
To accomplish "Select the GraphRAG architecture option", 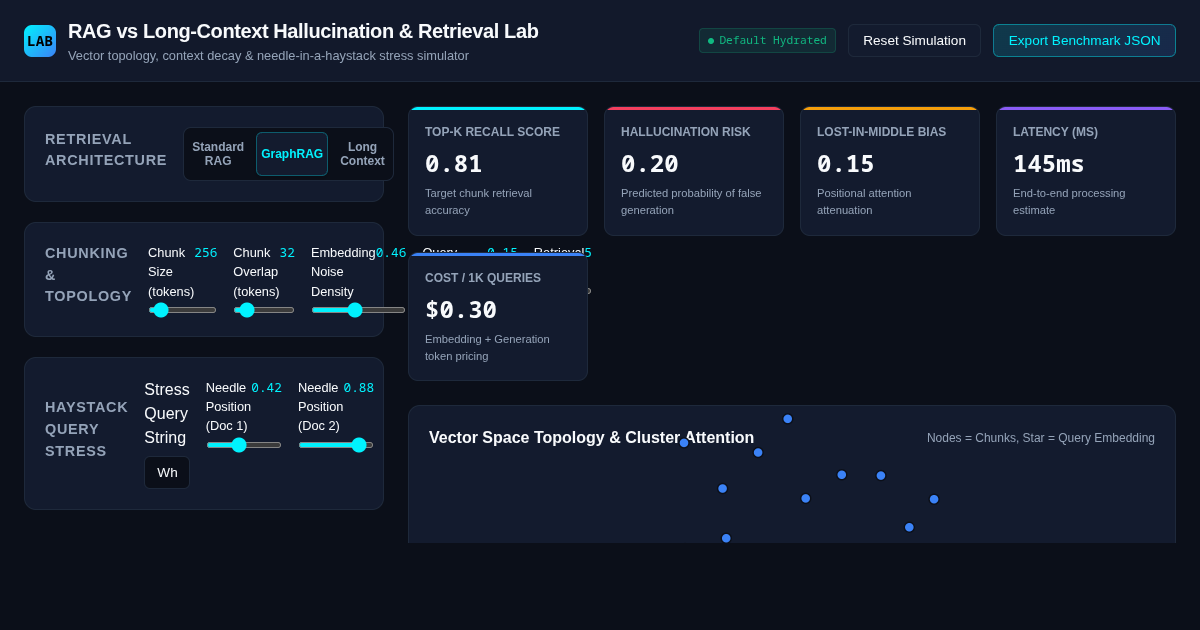I will [292, 154].
